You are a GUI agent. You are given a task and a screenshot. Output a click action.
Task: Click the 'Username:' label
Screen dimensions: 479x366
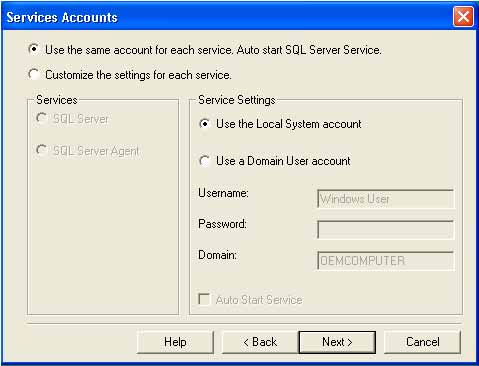223,193
